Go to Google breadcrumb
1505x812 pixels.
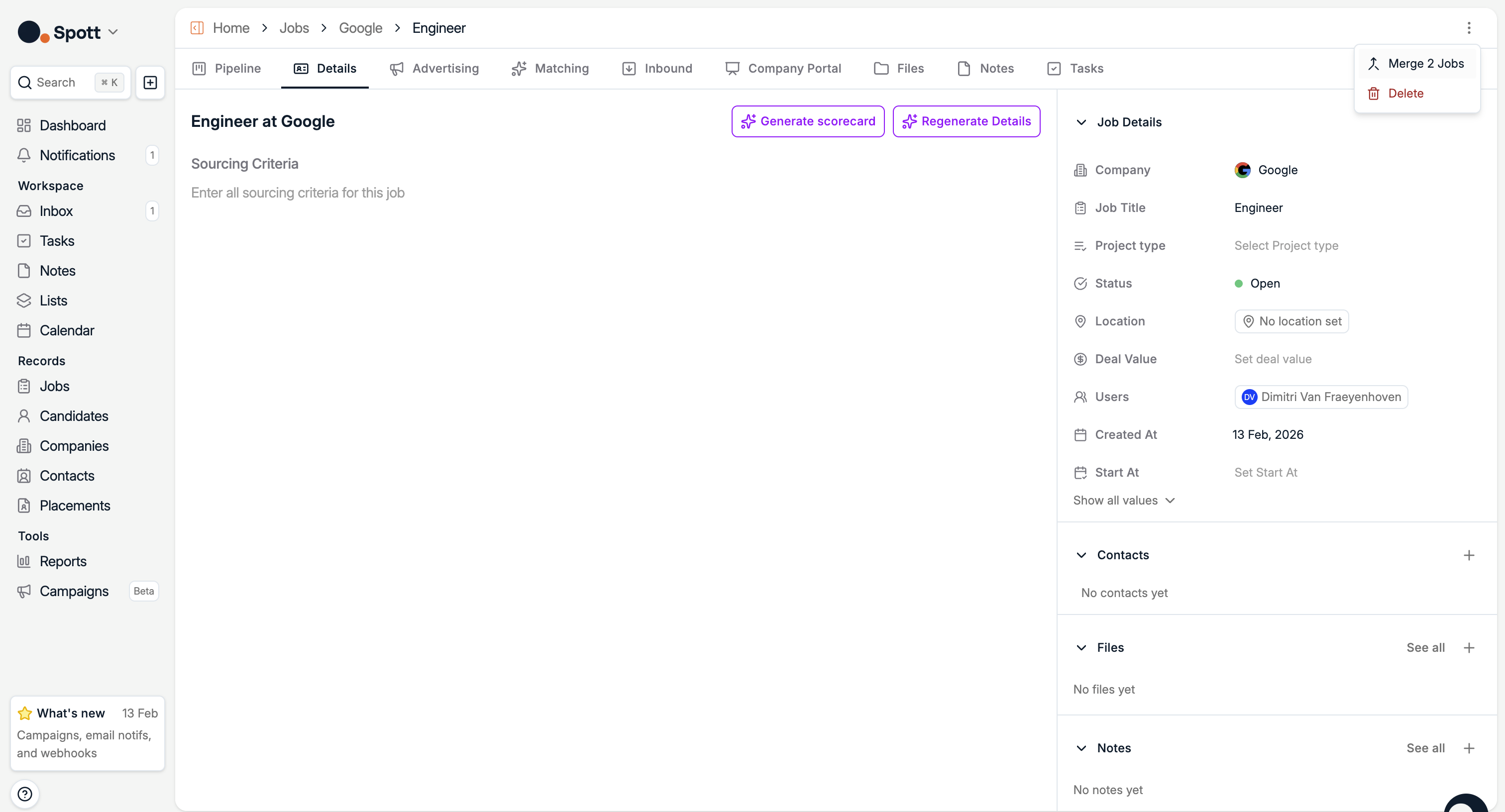(x=360, y=28)
